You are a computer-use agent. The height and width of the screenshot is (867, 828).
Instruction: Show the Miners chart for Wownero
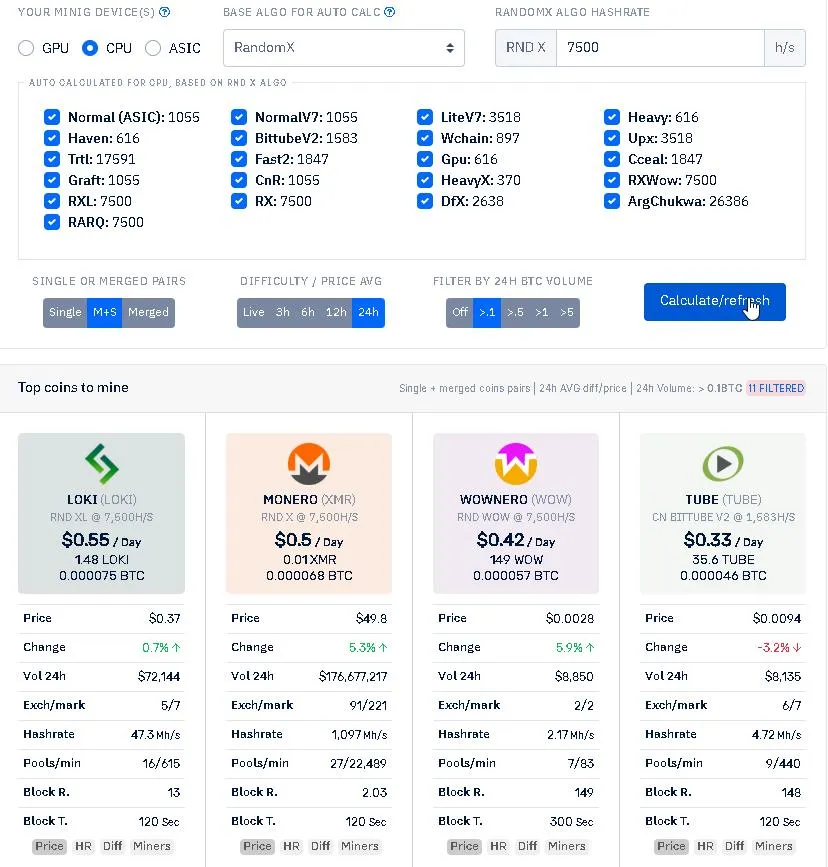[566, 847]
